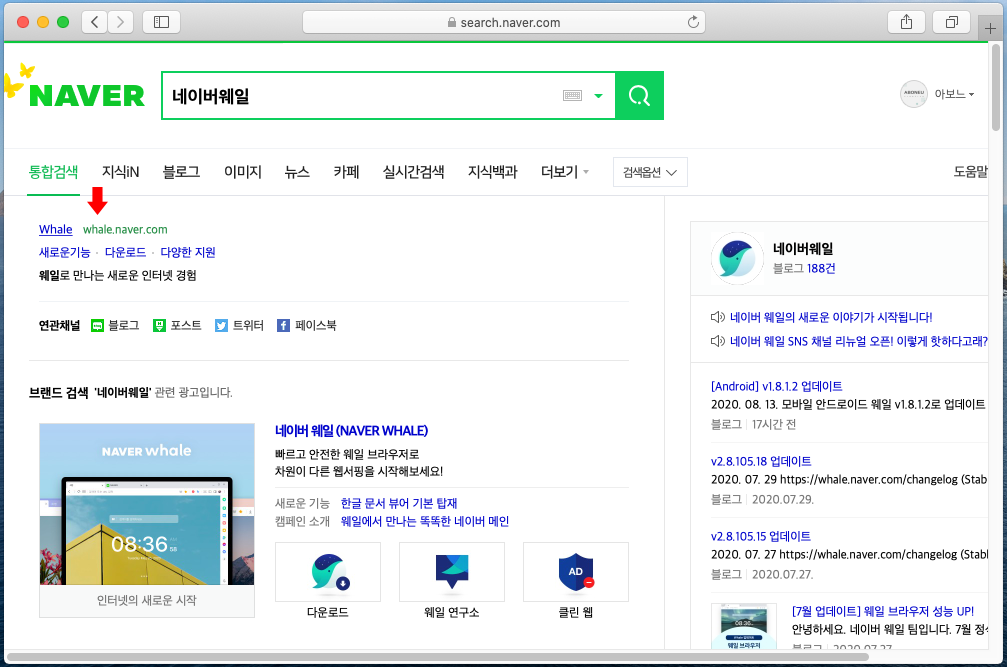Click 웨일에서 만나는 똑똑한 네이버 메인 link
The width and height of the screenshot is (1007, 667).
(425, 521)
